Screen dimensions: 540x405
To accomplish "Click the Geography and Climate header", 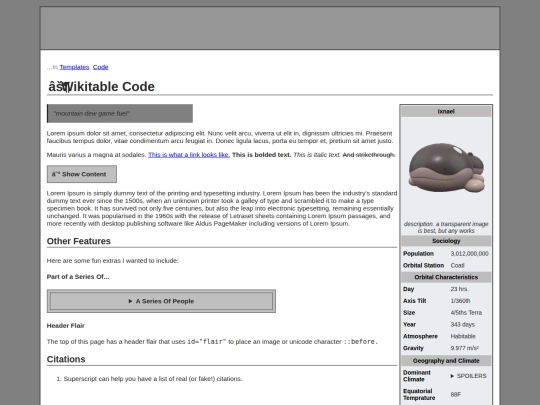I will 446,361.
